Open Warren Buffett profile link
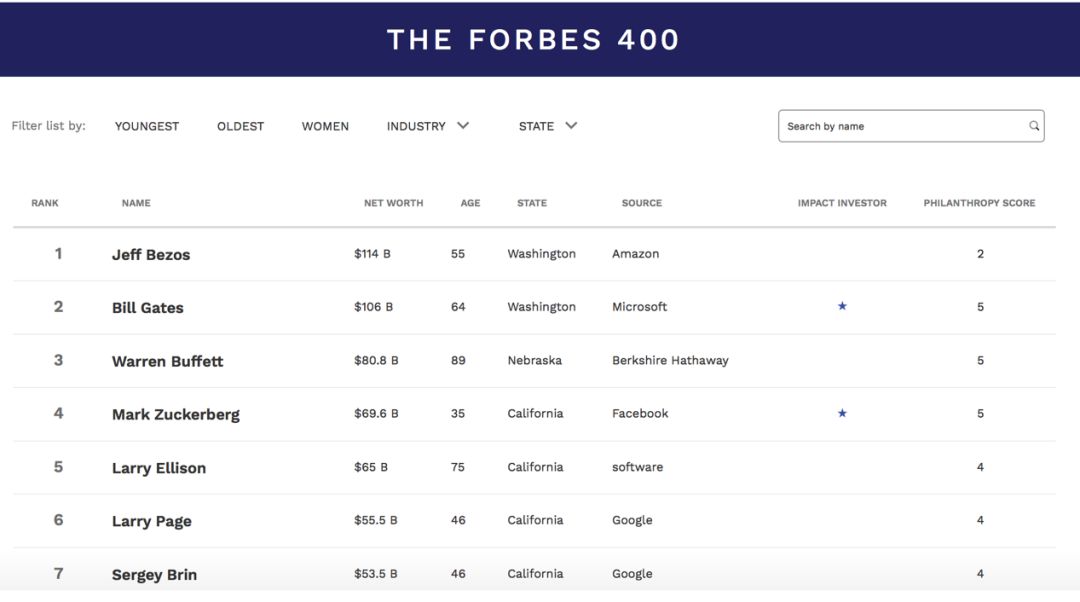This screenshot has height=602, width=1080. coord(167,361)
